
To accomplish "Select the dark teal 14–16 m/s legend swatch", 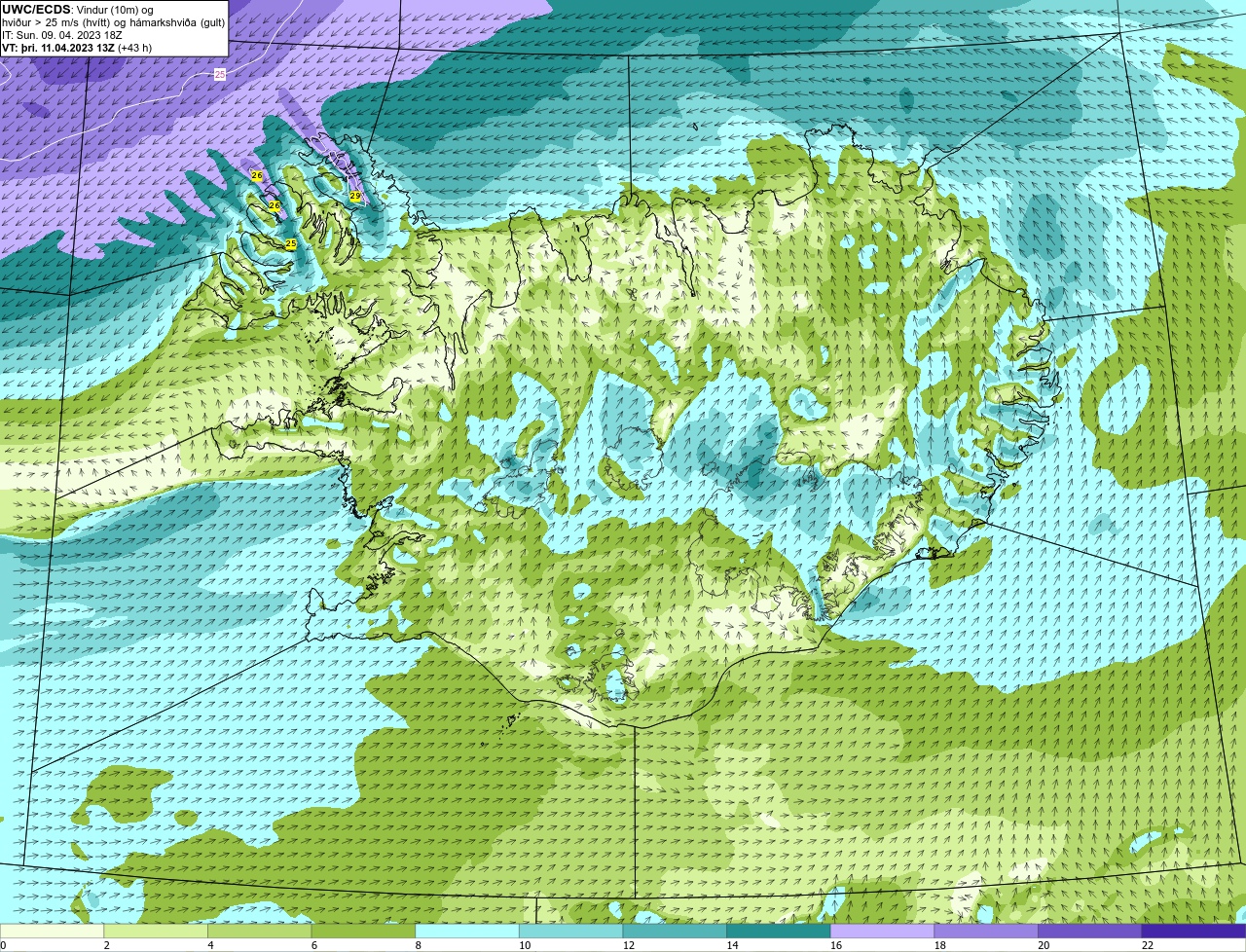I will pos(779,932).
